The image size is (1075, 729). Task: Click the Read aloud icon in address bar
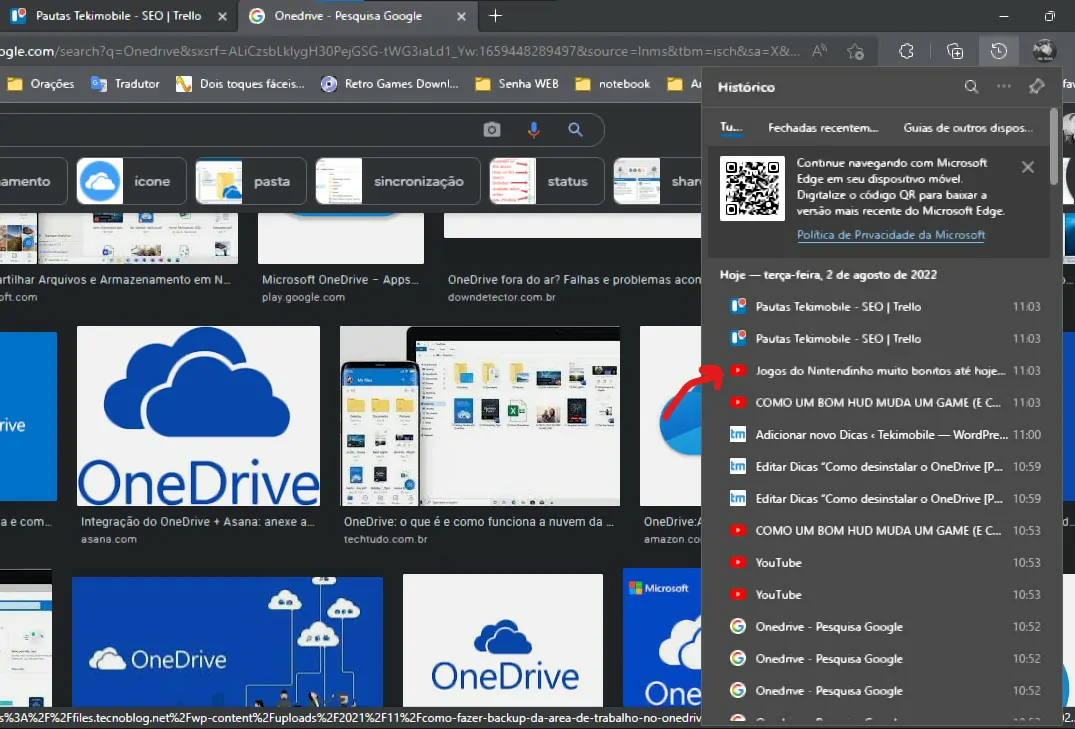point(819,51)
